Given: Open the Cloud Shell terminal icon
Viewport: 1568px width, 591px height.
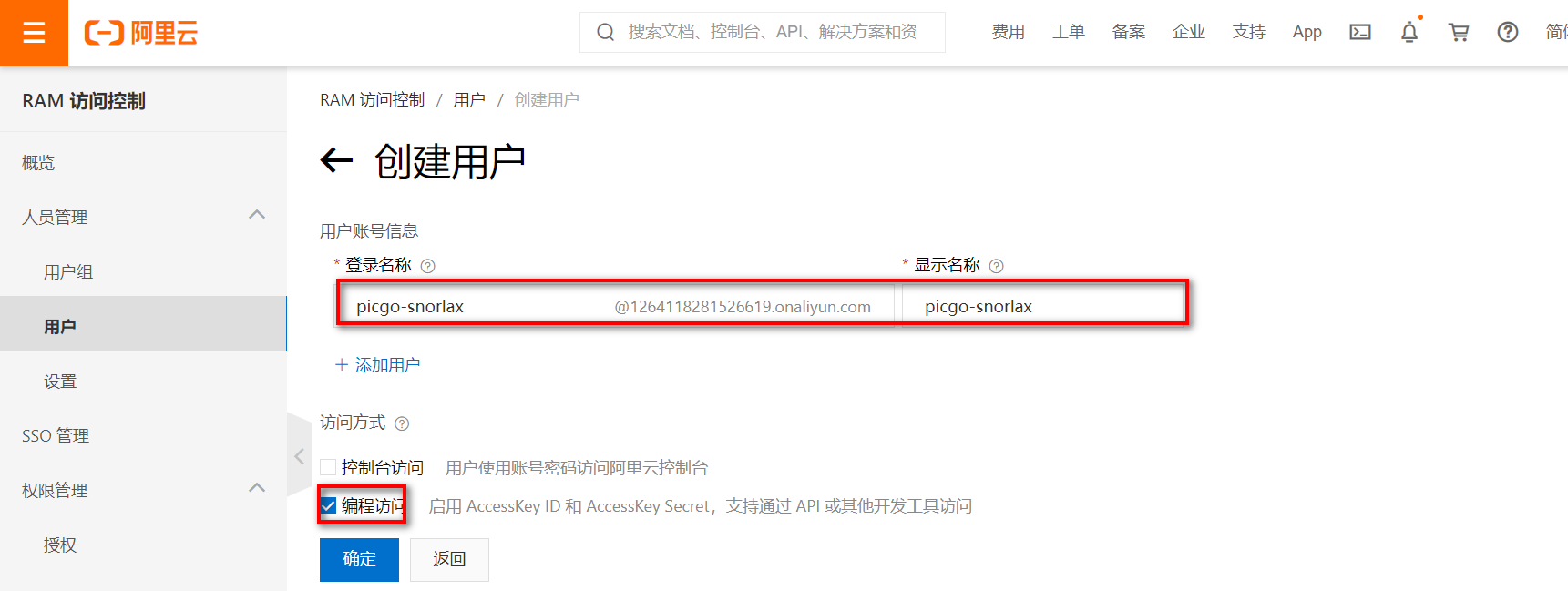Looking at the screenshot, I should 1360,32.
